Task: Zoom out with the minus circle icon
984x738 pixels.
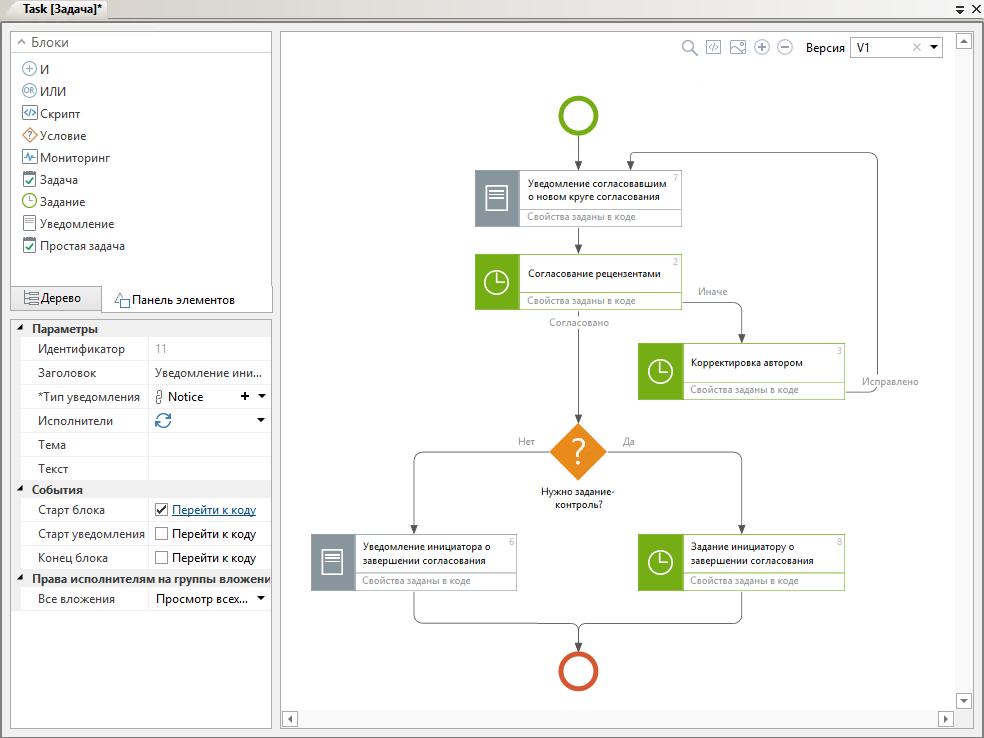Action: 785,48
